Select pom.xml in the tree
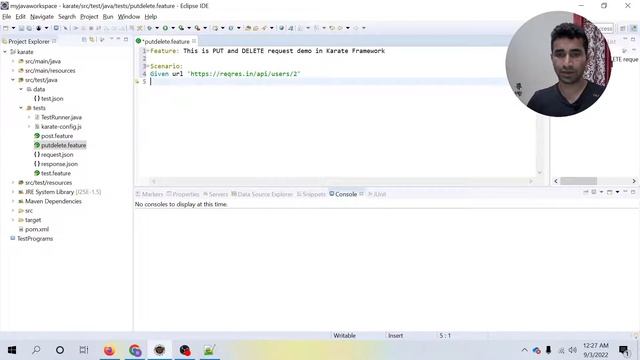This screenshot has height=360, width=640. (x=37, y=229)
